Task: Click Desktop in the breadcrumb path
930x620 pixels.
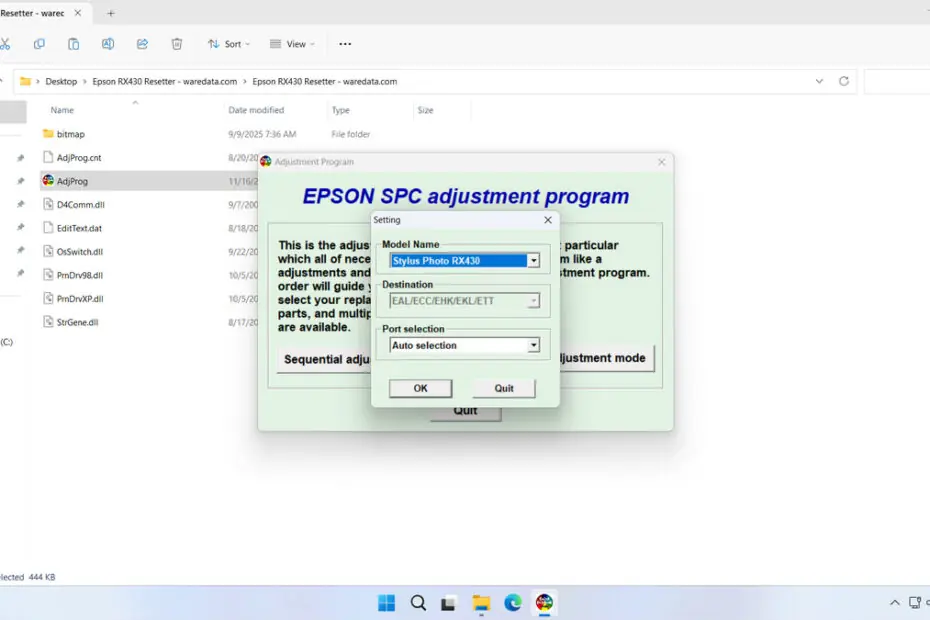Action: tap(61, 81)
